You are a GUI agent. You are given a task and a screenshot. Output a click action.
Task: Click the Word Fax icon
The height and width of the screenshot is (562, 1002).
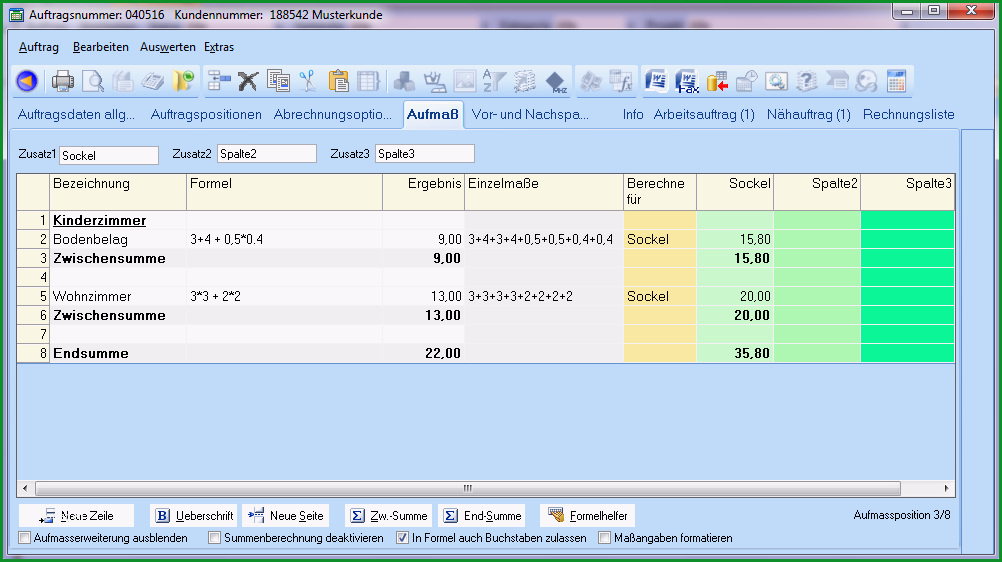click(687, 82)
